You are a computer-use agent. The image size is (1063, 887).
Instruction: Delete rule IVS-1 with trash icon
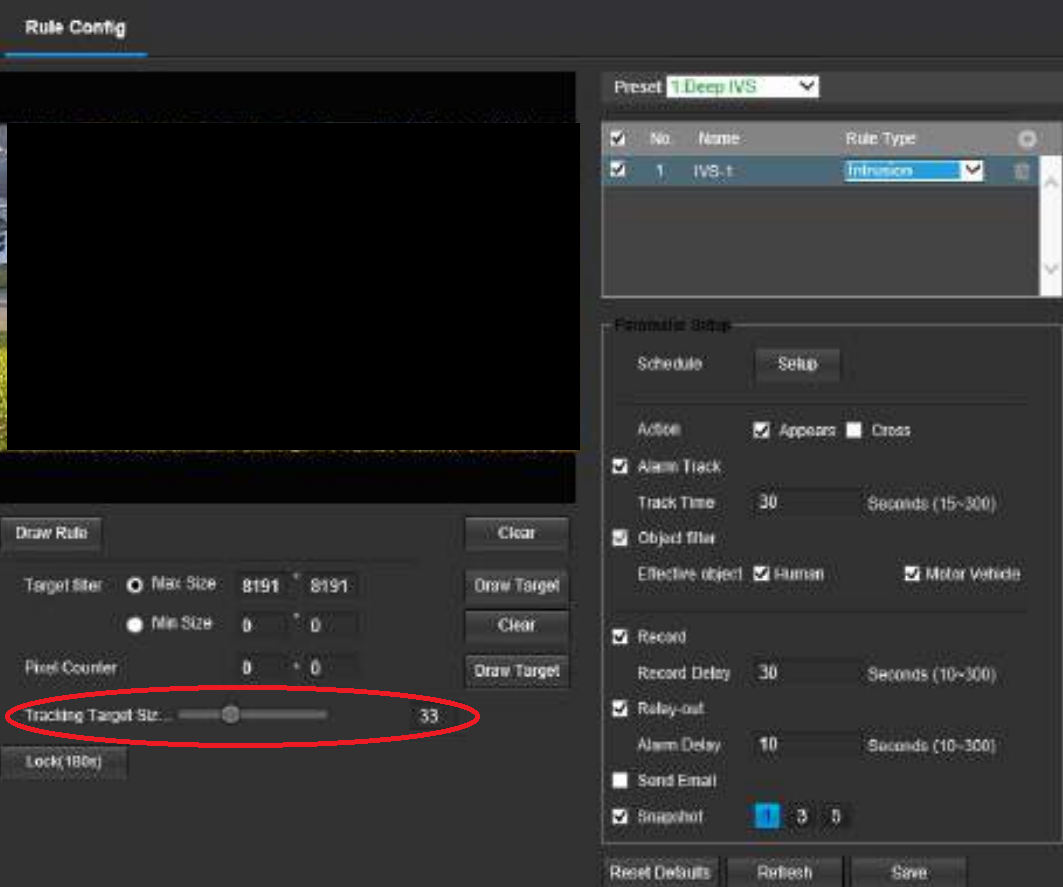tap(1022, 171)
